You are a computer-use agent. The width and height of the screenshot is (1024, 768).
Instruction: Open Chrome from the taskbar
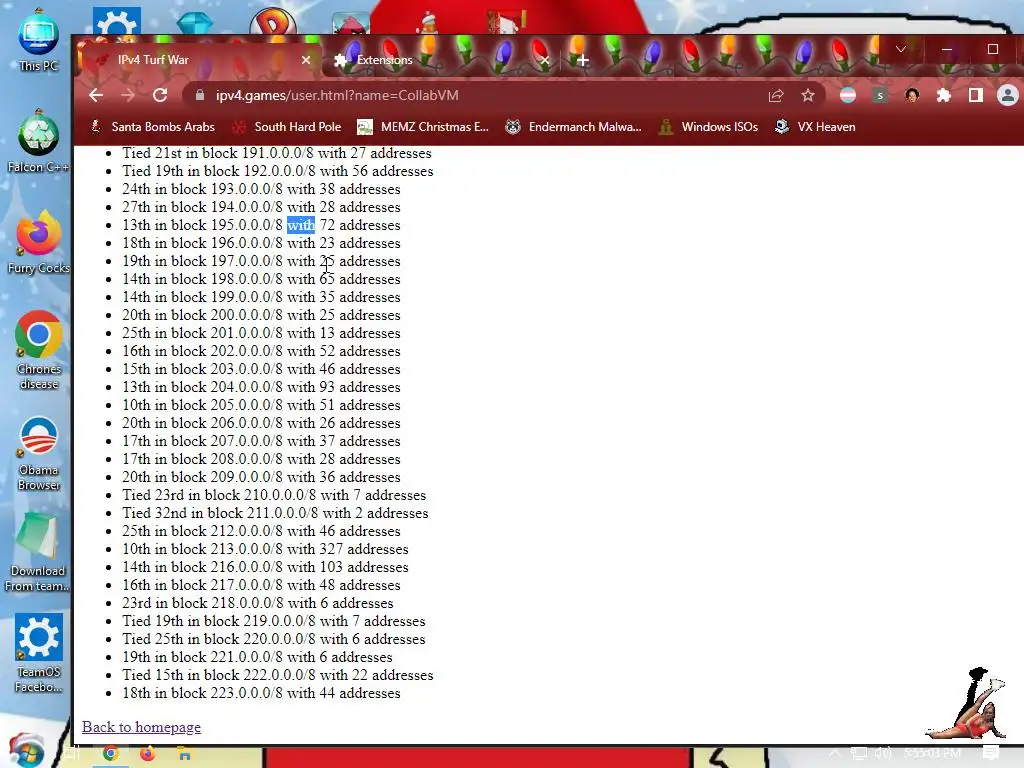coord(111,754)
